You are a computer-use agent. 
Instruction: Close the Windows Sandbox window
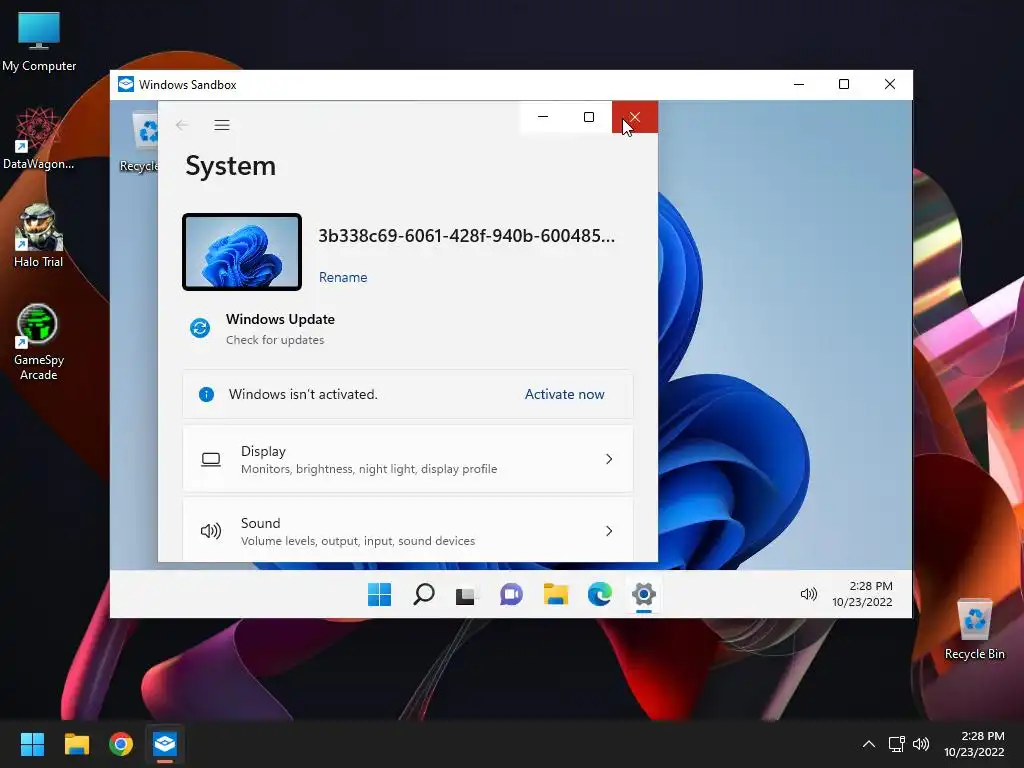click(x=889, y=84)
